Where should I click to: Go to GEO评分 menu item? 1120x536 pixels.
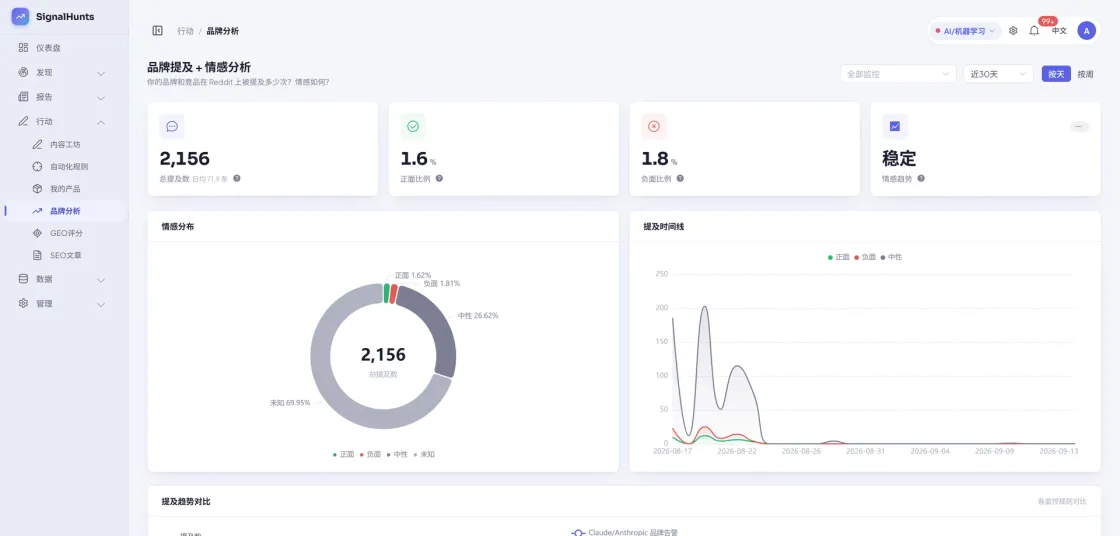[x=64, y=233]
